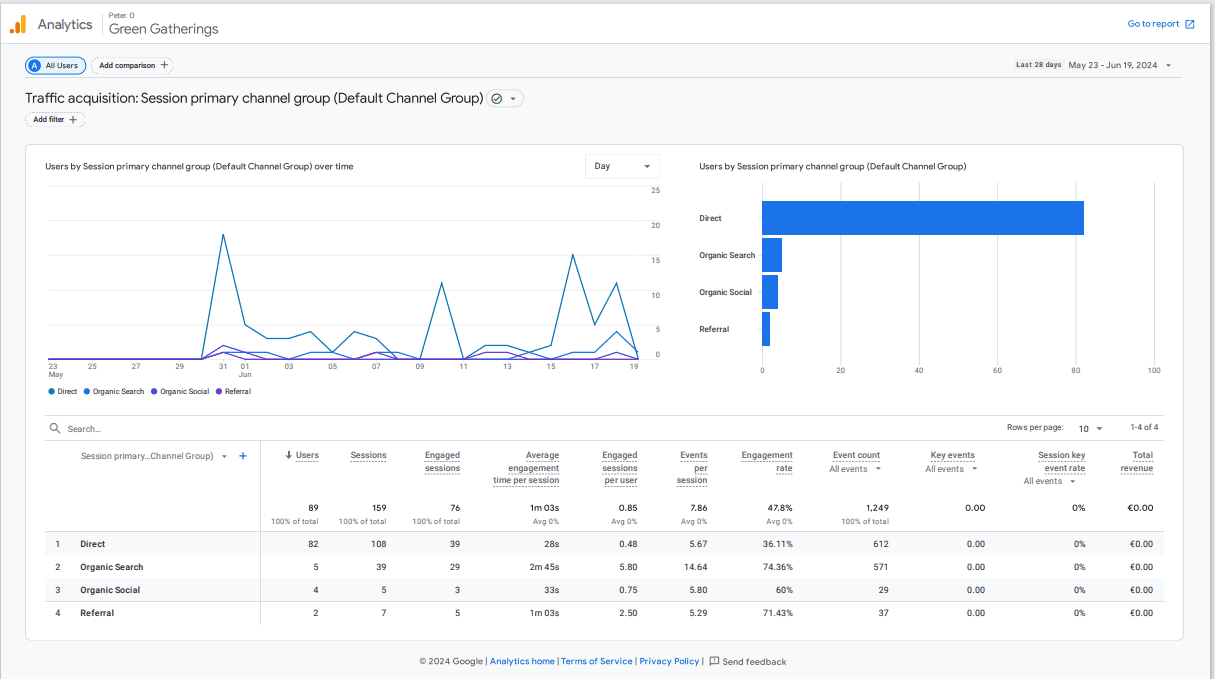The width and height of the screenshot is (1215, 679).
Task: Sort table by Engagement rate column header
Action: 767,461
